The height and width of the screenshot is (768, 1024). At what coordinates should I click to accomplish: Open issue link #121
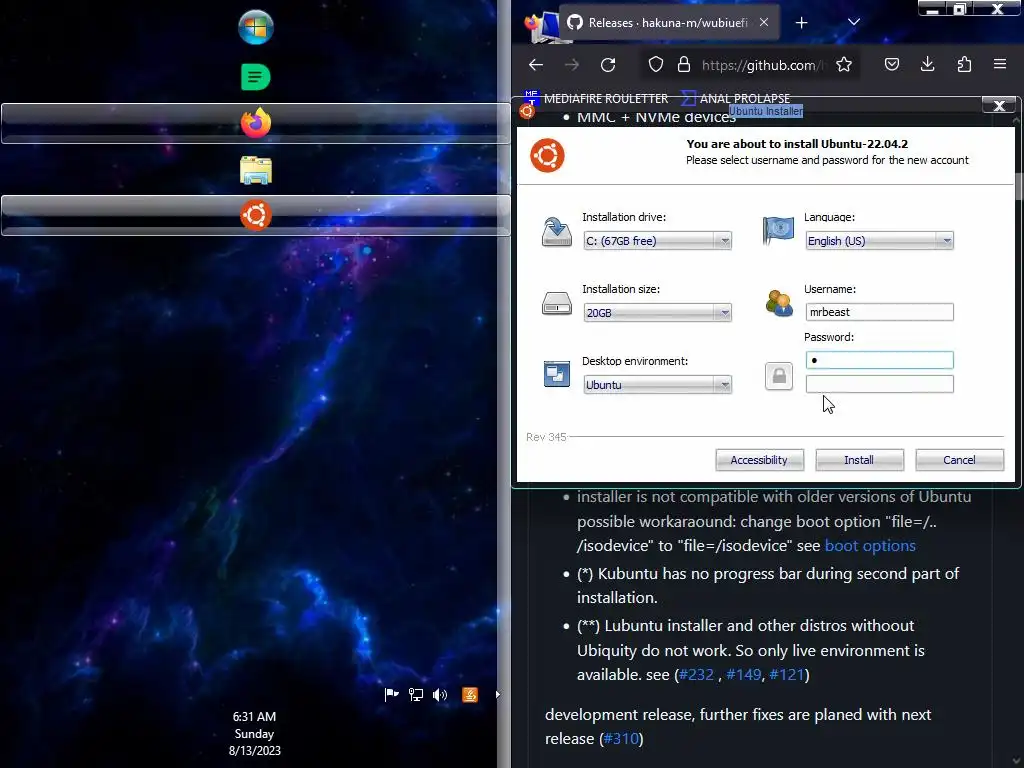786,675
